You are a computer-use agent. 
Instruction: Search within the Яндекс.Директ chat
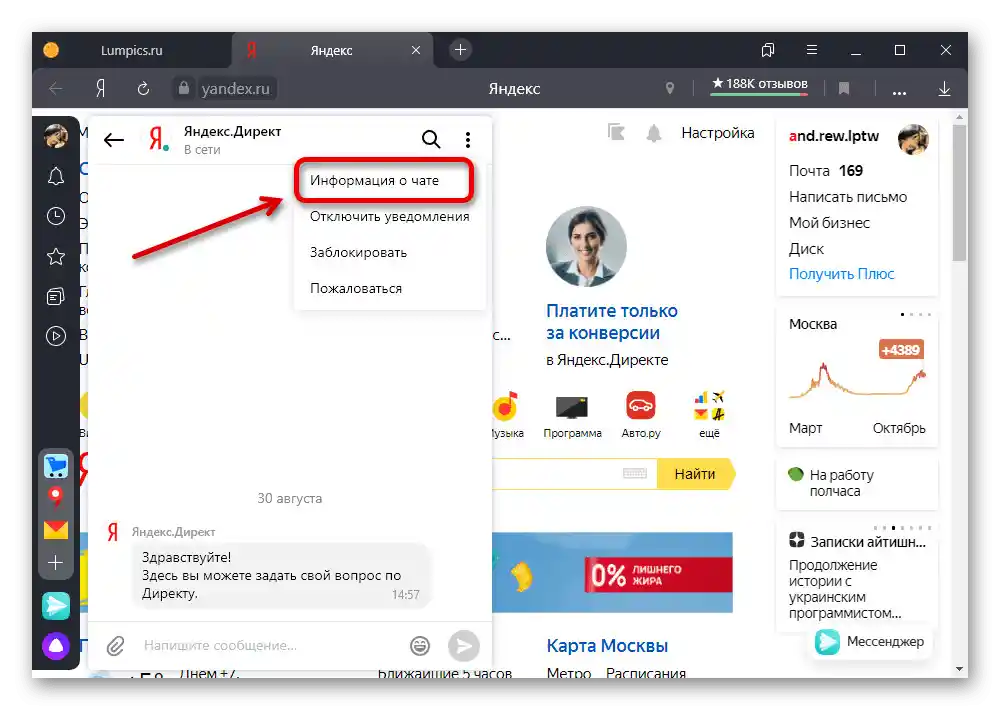point(431,139)
